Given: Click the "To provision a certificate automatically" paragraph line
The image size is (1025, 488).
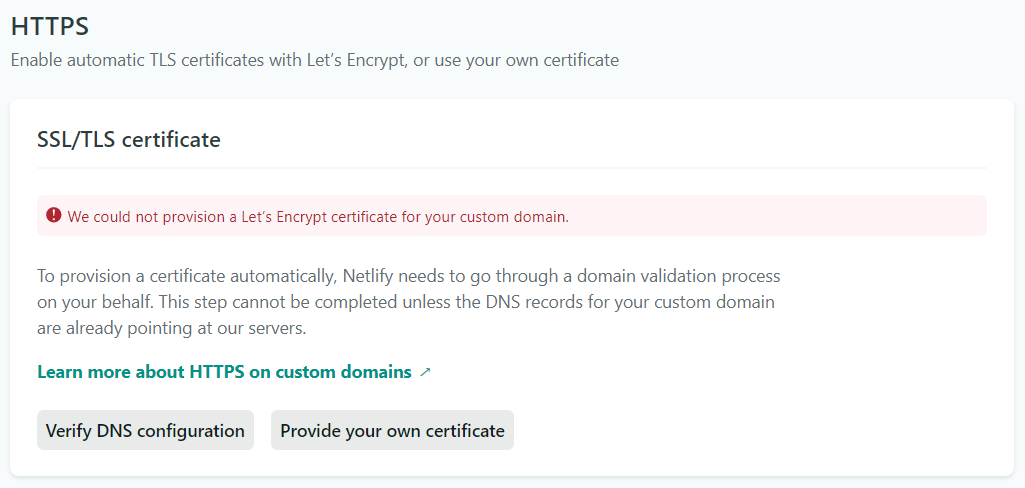Looking at the screenshot, I should pos(409,276).
